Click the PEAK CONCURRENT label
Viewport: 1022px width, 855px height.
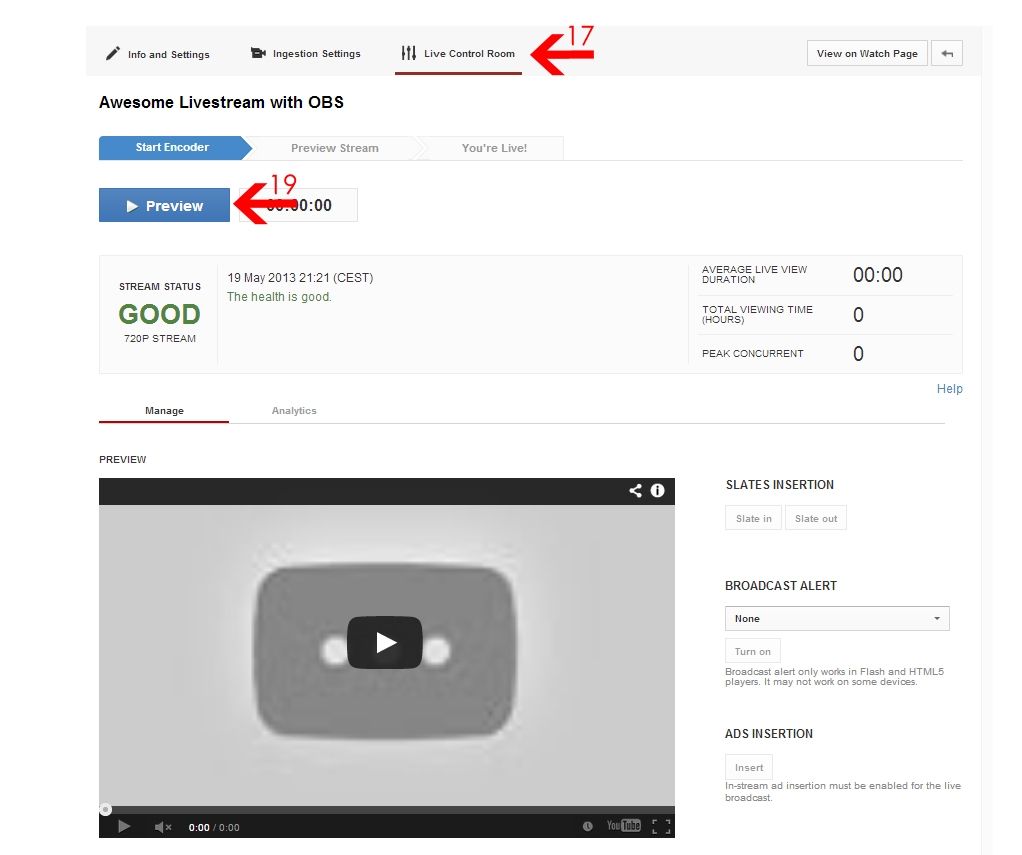click(x=752, y=353)
